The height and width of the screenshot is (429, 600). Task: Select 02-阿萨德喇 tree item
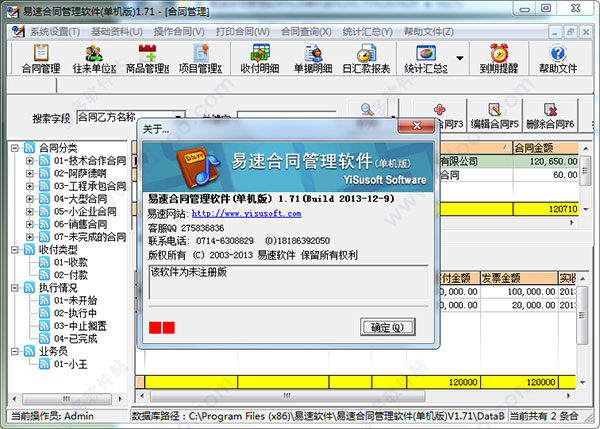pos(80,173)
